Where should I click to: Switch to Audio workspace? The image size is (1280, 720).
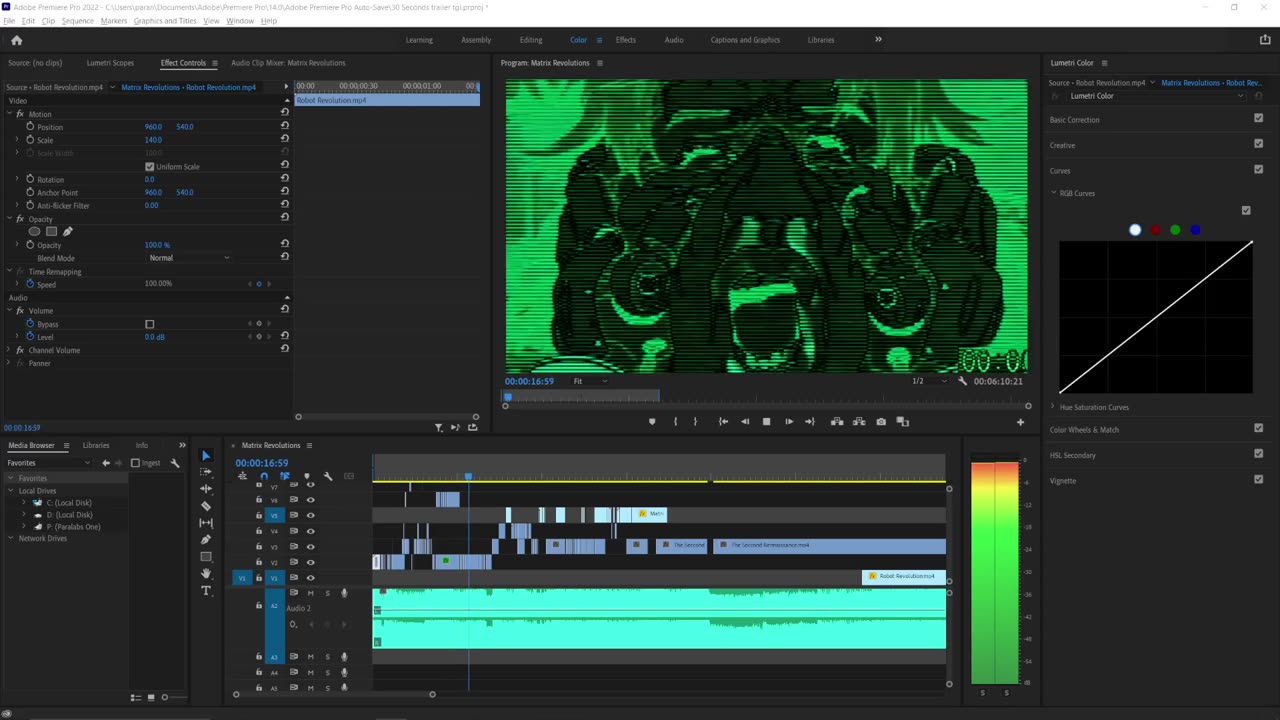click(x=674, y=40)
